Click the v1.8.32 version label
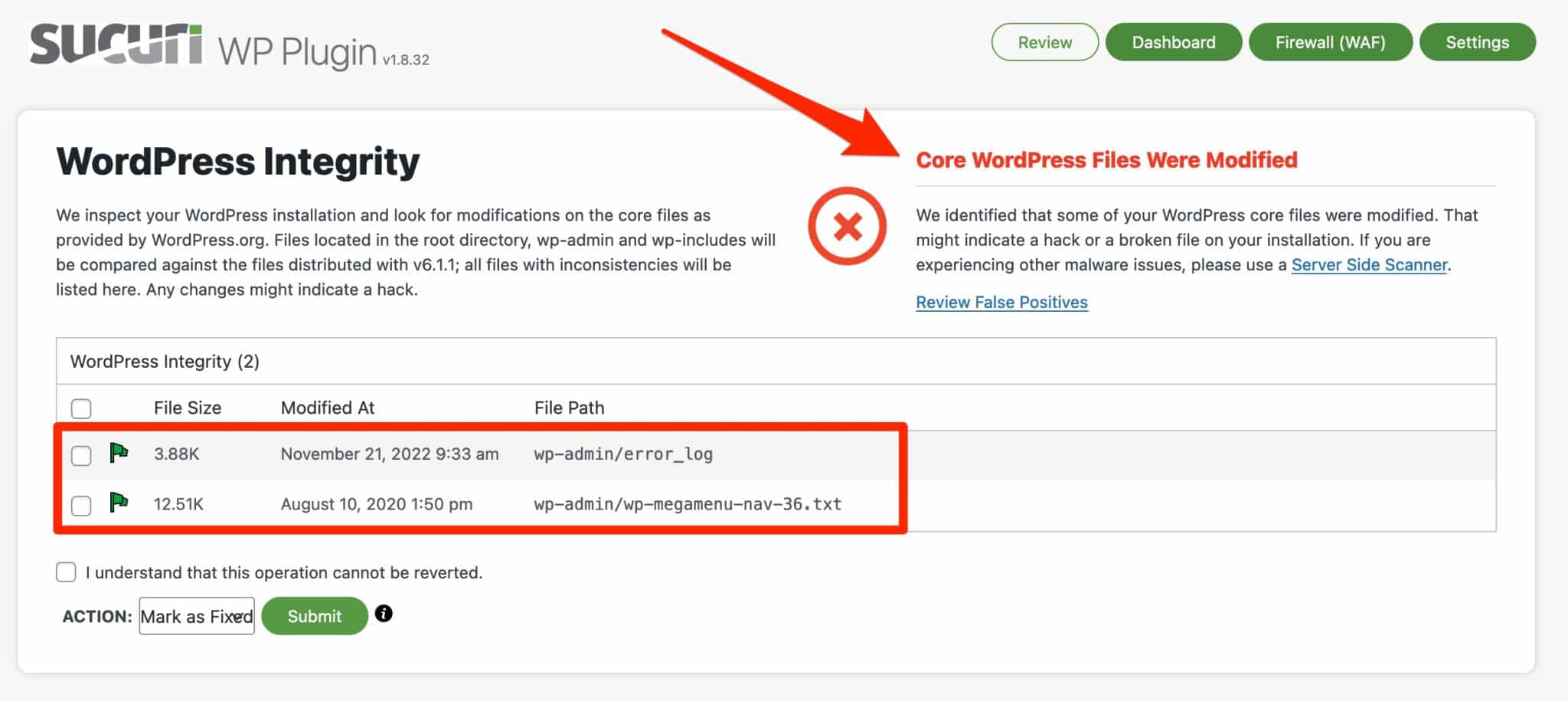Image resolution: width=1568 pixels, height=701 pixels. point(406,60)
